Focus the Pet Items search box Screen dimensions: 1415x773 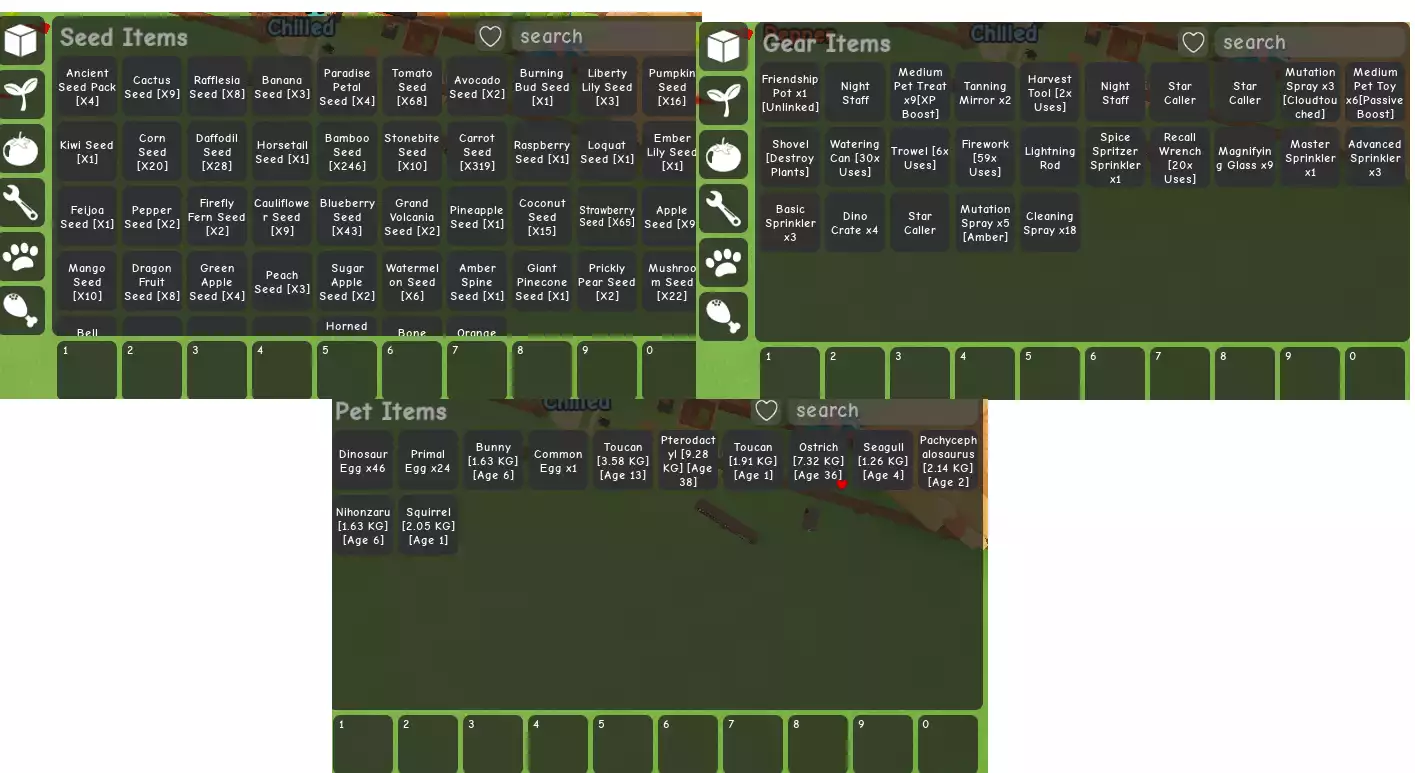tap(880, 411)
